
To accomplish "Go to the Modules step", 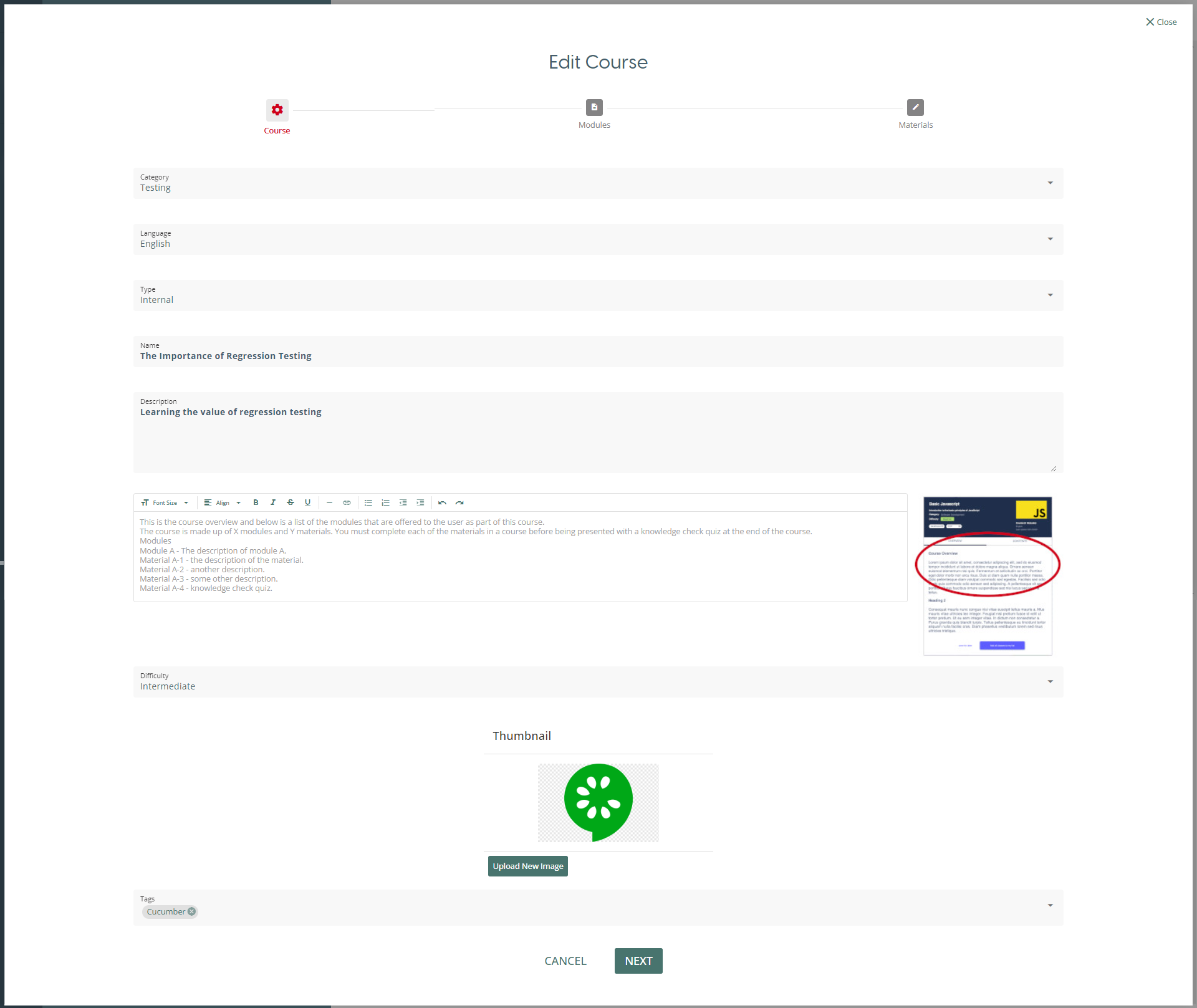I will coord(594,108).
